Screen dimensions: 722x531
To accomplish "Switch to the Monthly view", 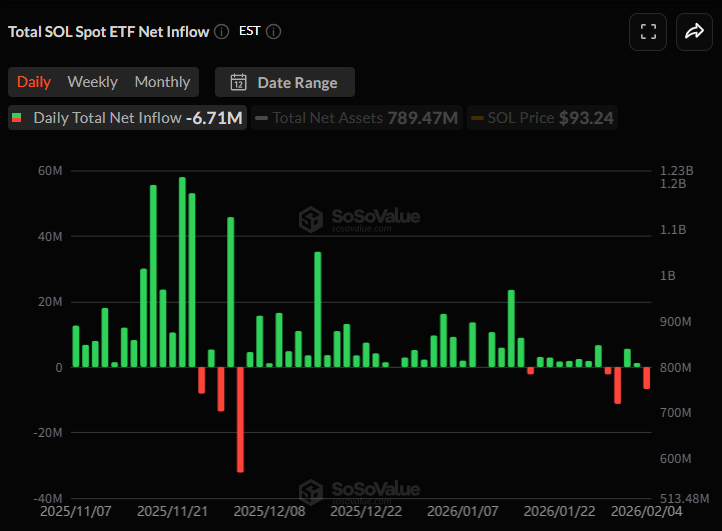I will 162,82.
